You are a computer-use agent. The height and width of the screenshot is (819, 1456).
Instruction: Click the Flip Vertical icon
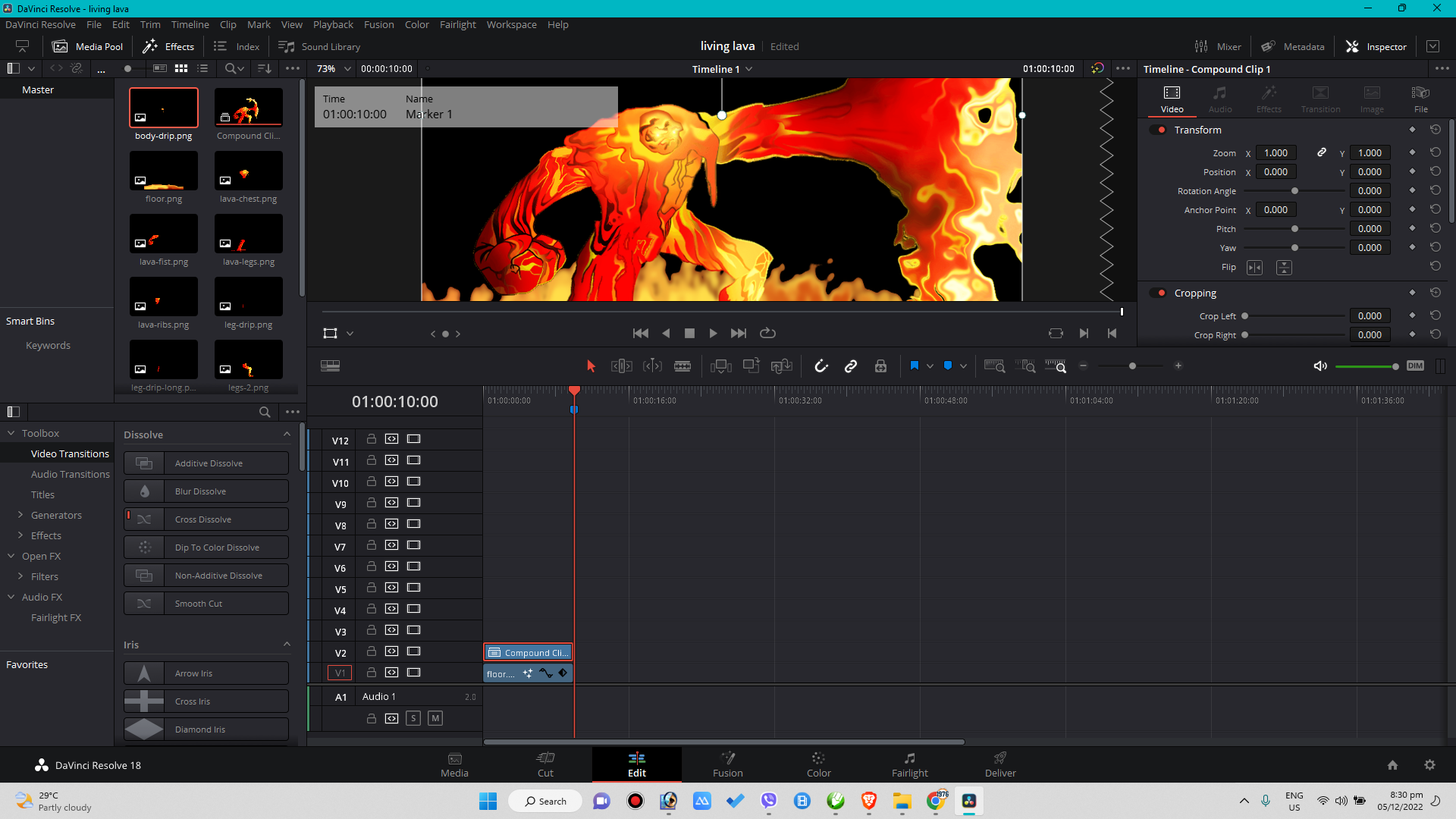click(x=1284, y=268)
